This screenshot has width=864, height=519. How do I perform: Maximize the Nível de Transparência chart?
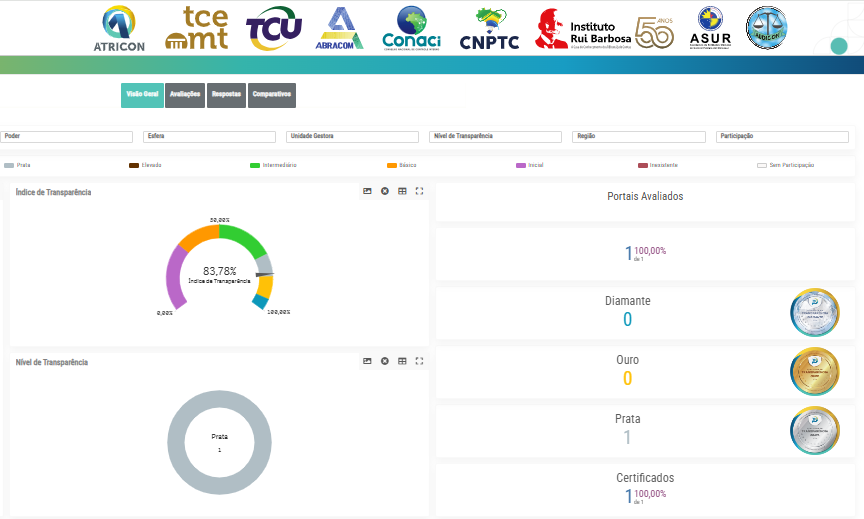pyautogui.click(x=419, y=361)
